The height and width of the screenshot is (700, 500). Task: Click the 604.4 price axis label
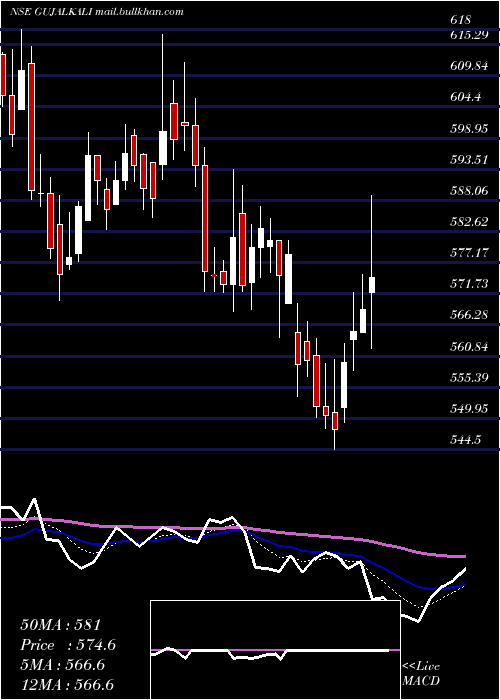465,96
